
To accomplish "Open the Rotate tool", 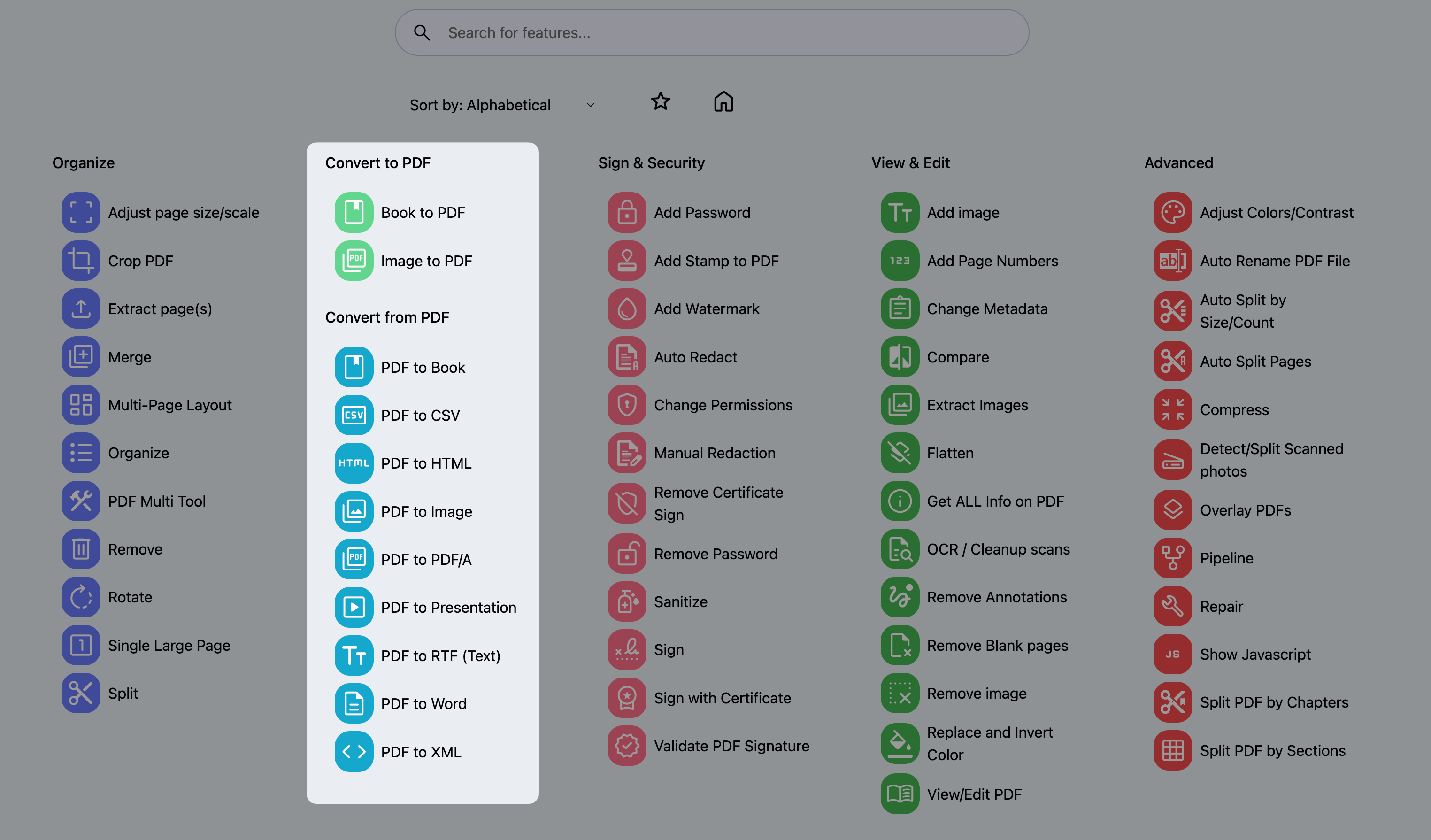I will pyautogui.click(x=130, y=597).
